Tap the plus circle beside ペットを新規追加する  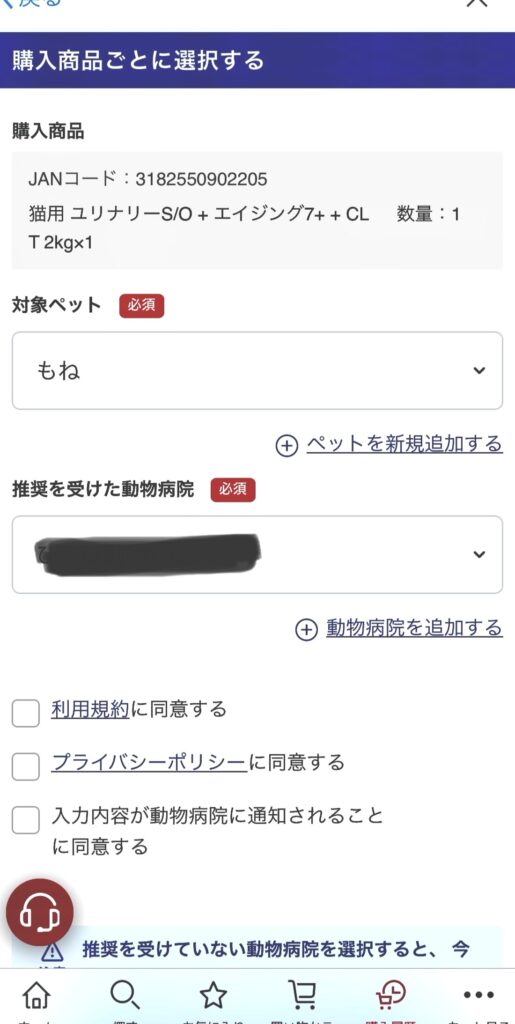click(x=287, y=446)
